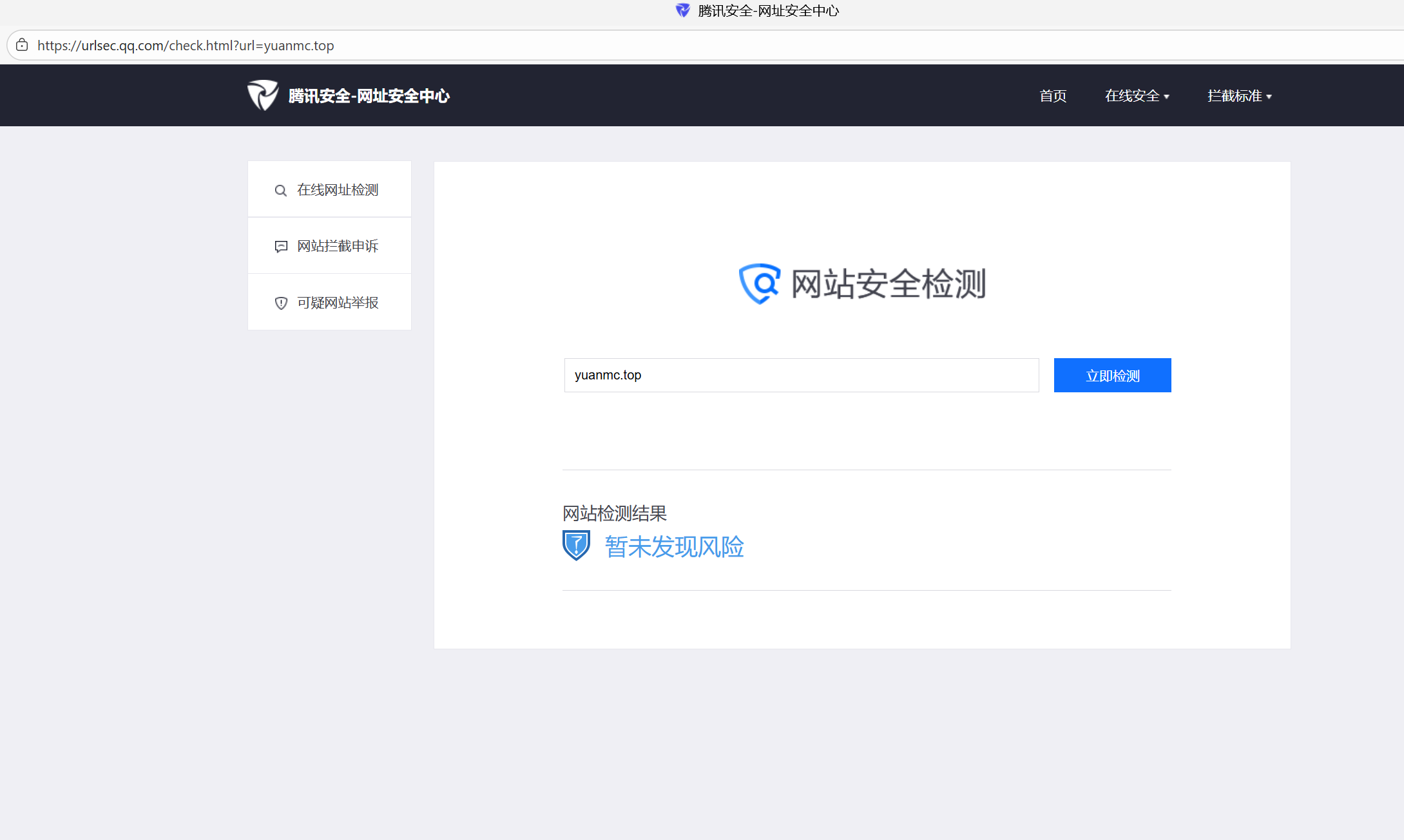Click the 暂未发现风险 result text
The image size is (1404, 840).
[674, 547]
